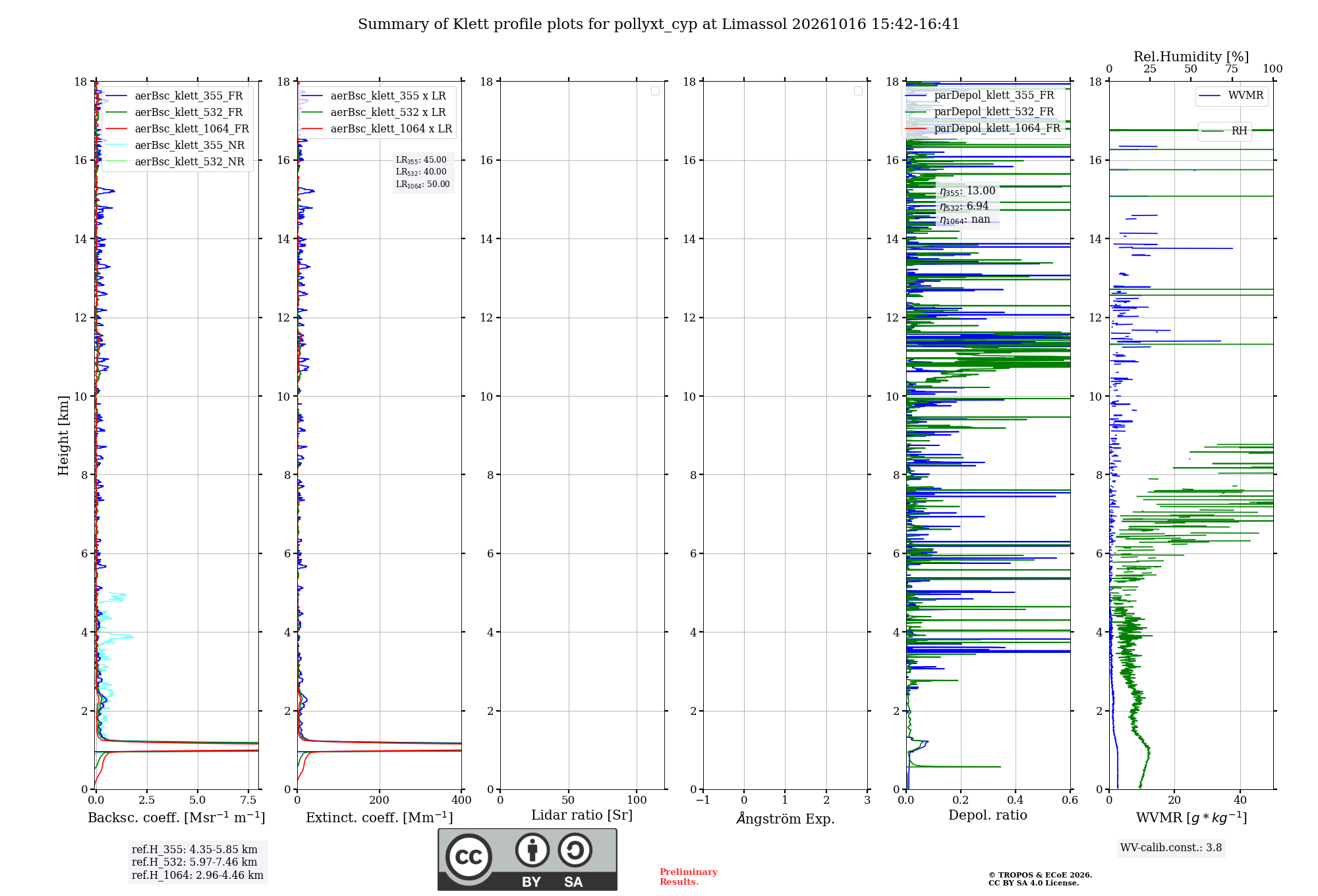1318x896 pixels.
Task: Select the aerBsc_klett_355_FR legend entry
Action: click(x=175, y=96)
